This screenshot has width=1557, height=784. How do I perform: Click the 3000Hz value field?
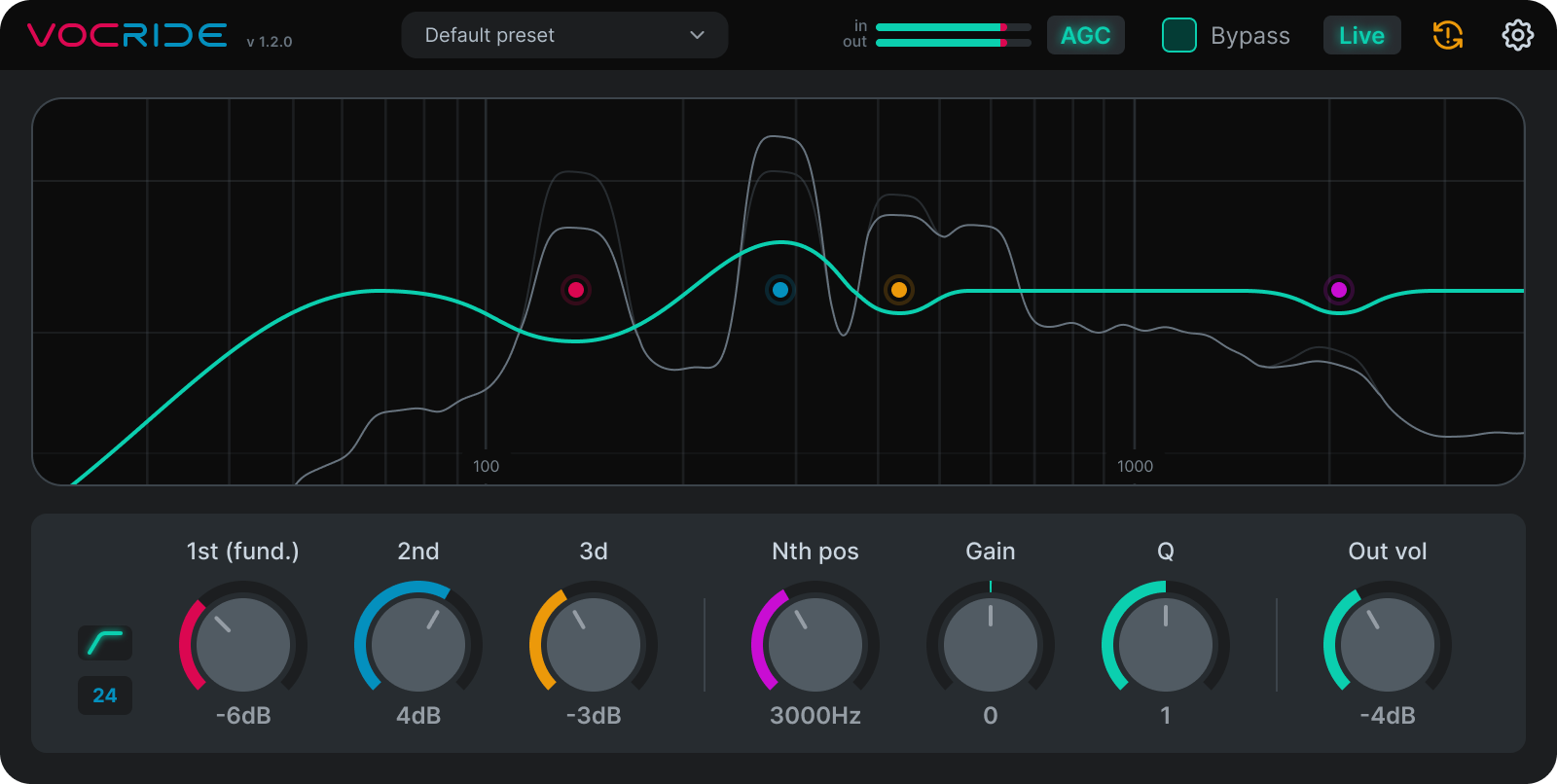click(815, 716)
